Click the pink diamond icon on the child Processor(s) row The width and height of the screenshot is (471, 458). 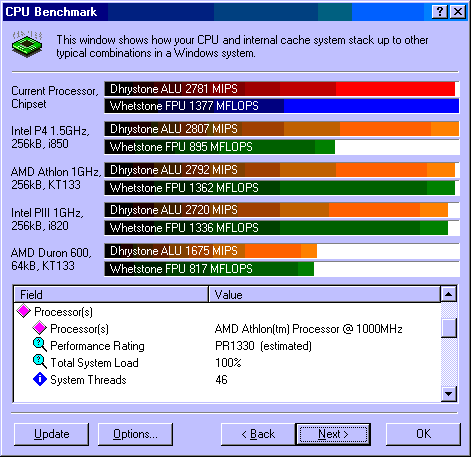click(x=40, y=328)
